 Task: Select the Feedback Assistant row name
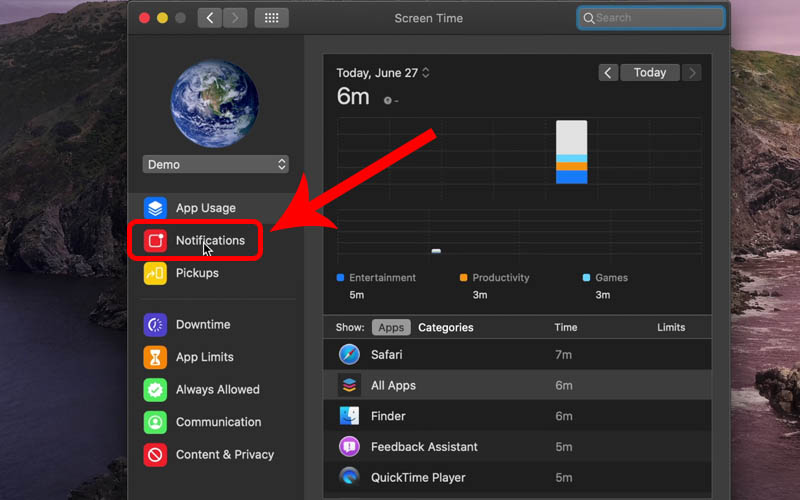(424, 447)
